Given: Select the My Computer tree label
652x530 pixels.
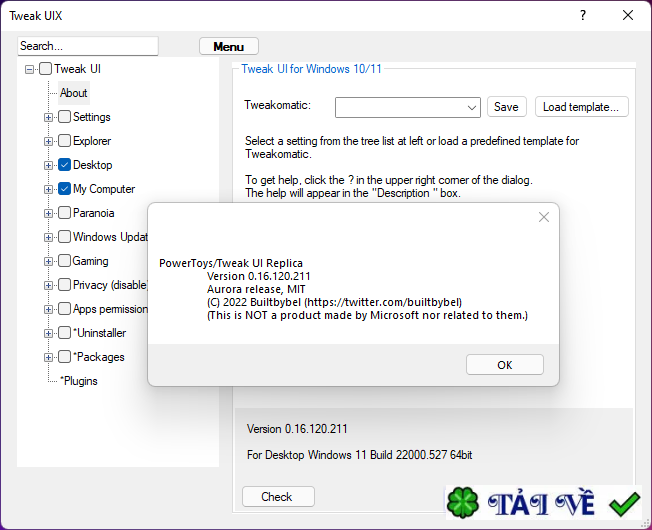Looking at the screenshot, I should pyautogui.click(x=104, y=189).
